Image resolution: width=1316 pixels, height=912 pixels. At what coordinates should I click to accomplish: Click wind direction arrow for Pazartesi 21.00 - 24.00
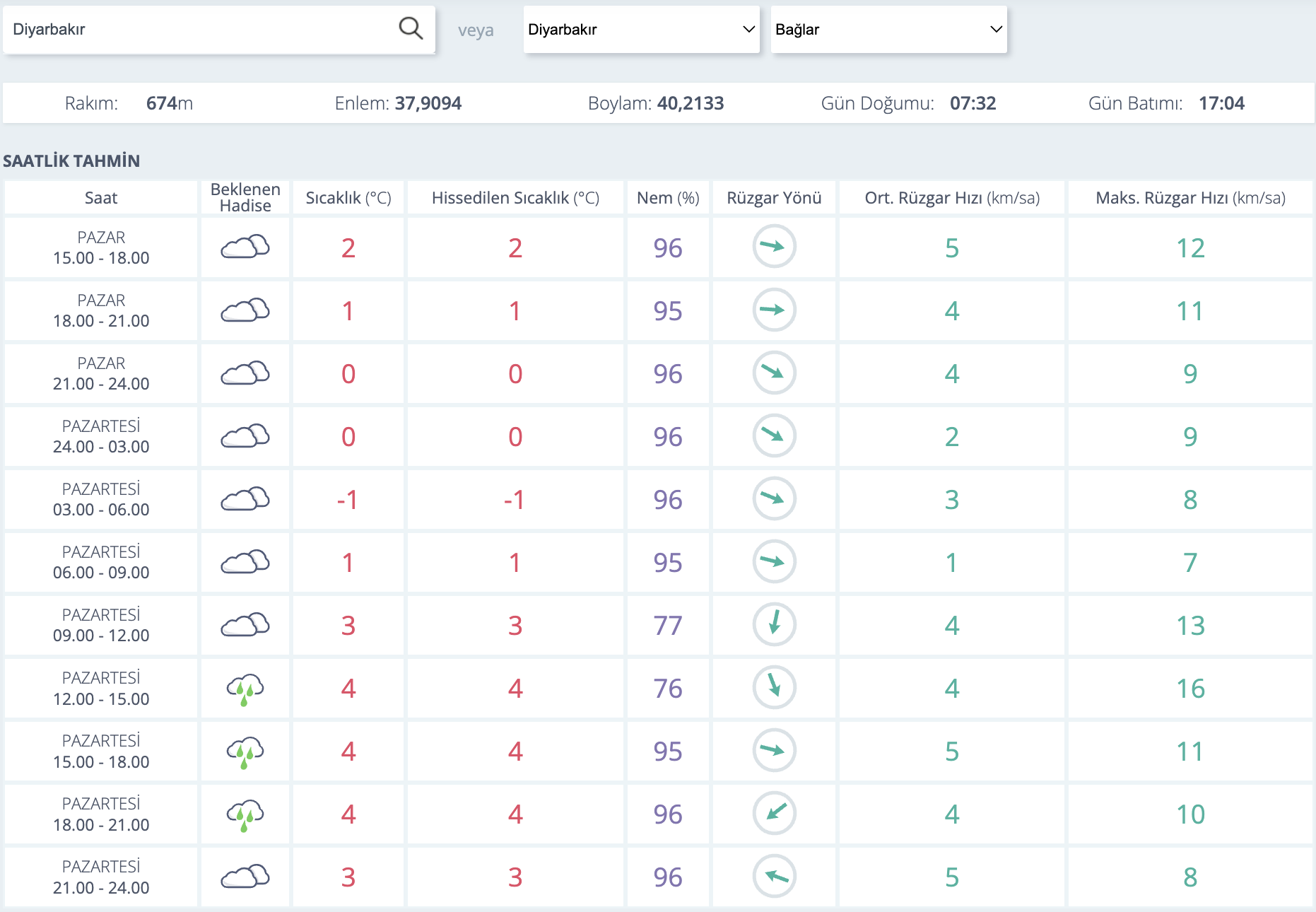pos(774,876)
